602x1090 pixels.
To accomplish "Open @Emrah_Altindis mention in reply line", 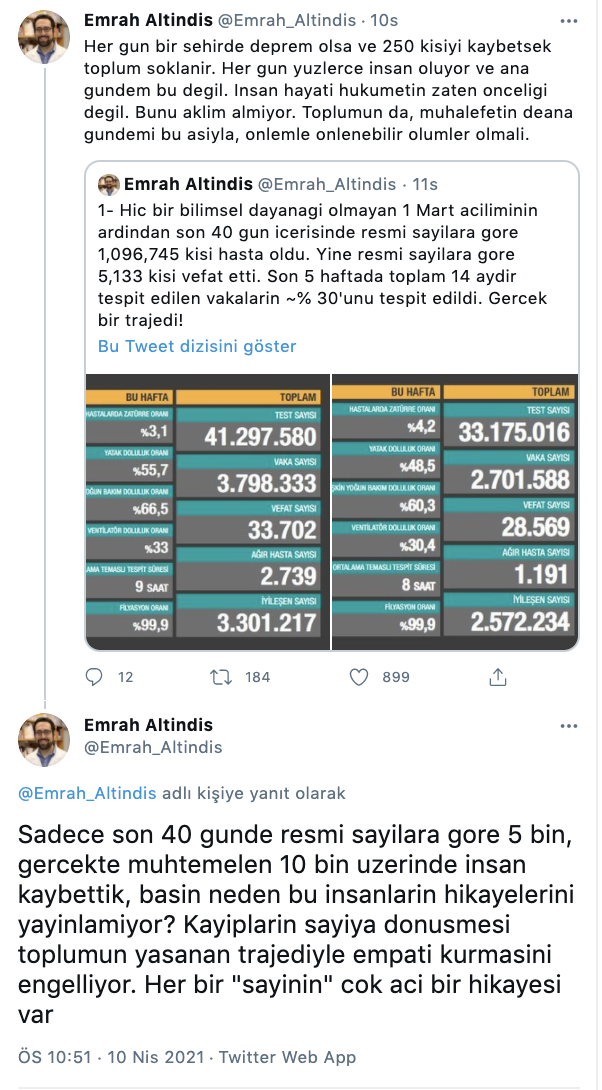I will (x=87, y=793).
